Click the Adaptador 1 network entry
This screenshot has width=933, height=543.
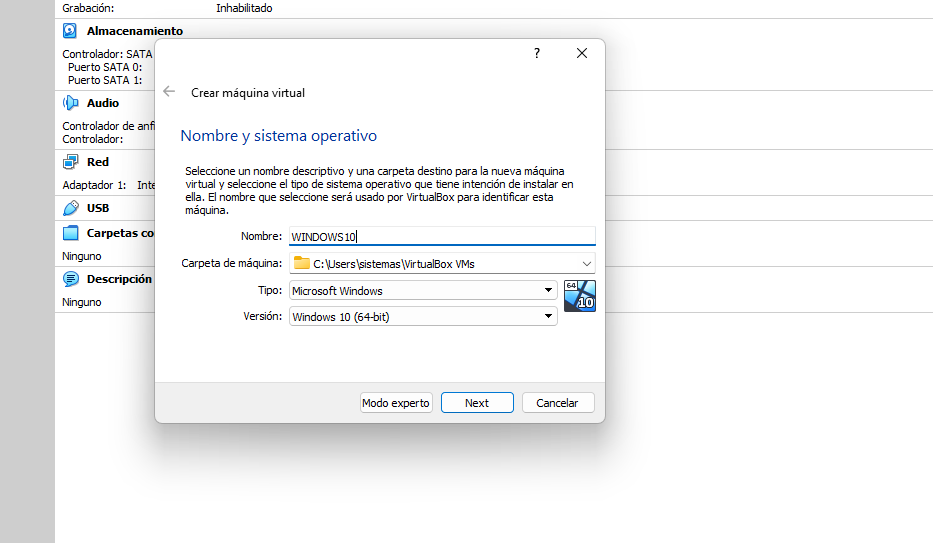pos(95,185)
